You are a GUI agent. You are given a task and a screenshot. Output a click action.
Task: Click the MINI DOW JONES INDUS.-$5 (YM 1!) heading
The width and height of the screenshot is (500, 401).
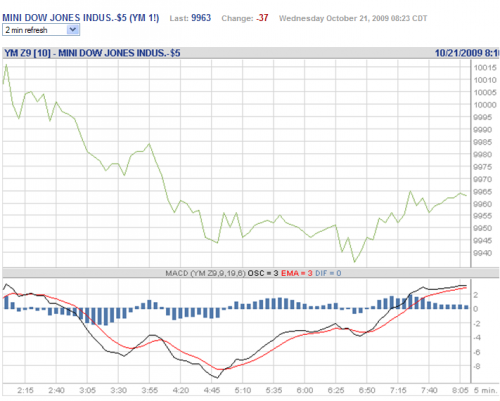(81, 18)
